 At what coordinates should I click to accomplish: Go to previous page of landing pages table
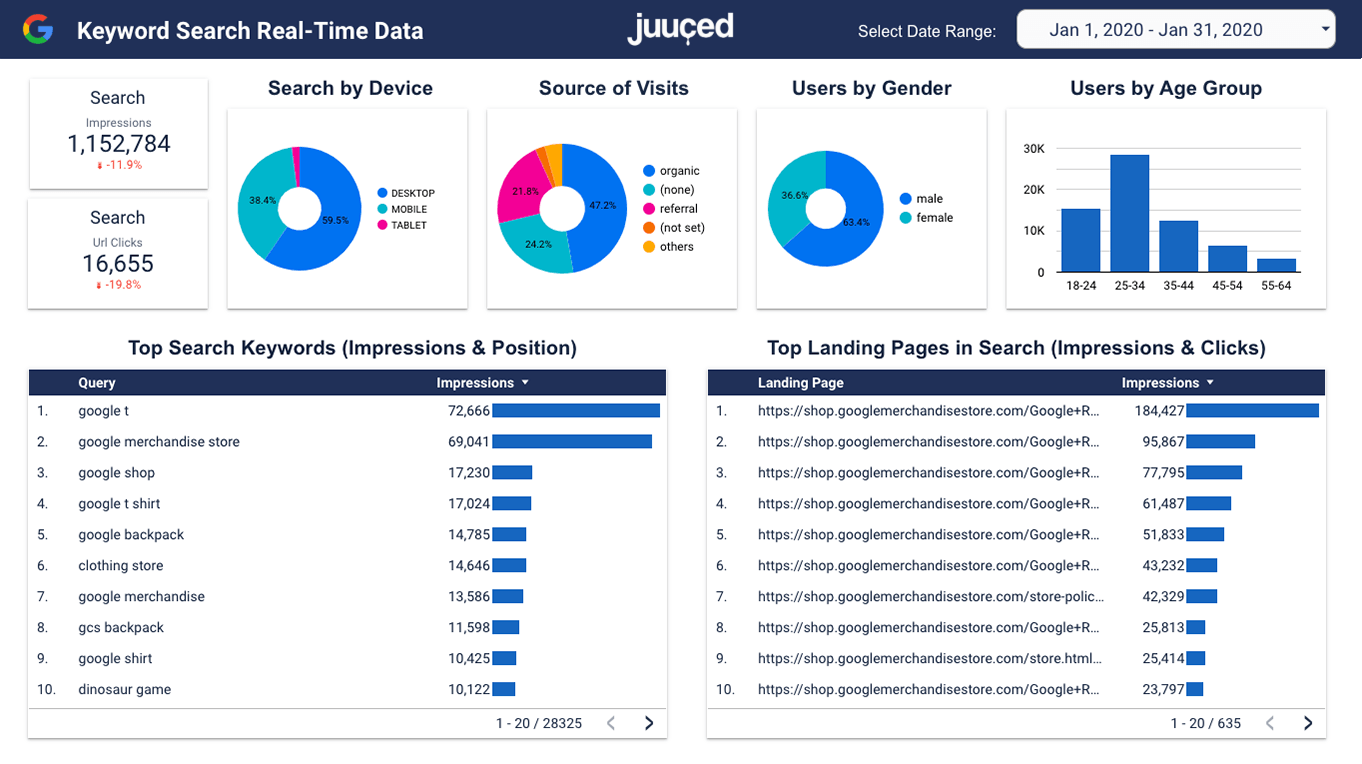pyautogui.click(x=1270, y=723)
